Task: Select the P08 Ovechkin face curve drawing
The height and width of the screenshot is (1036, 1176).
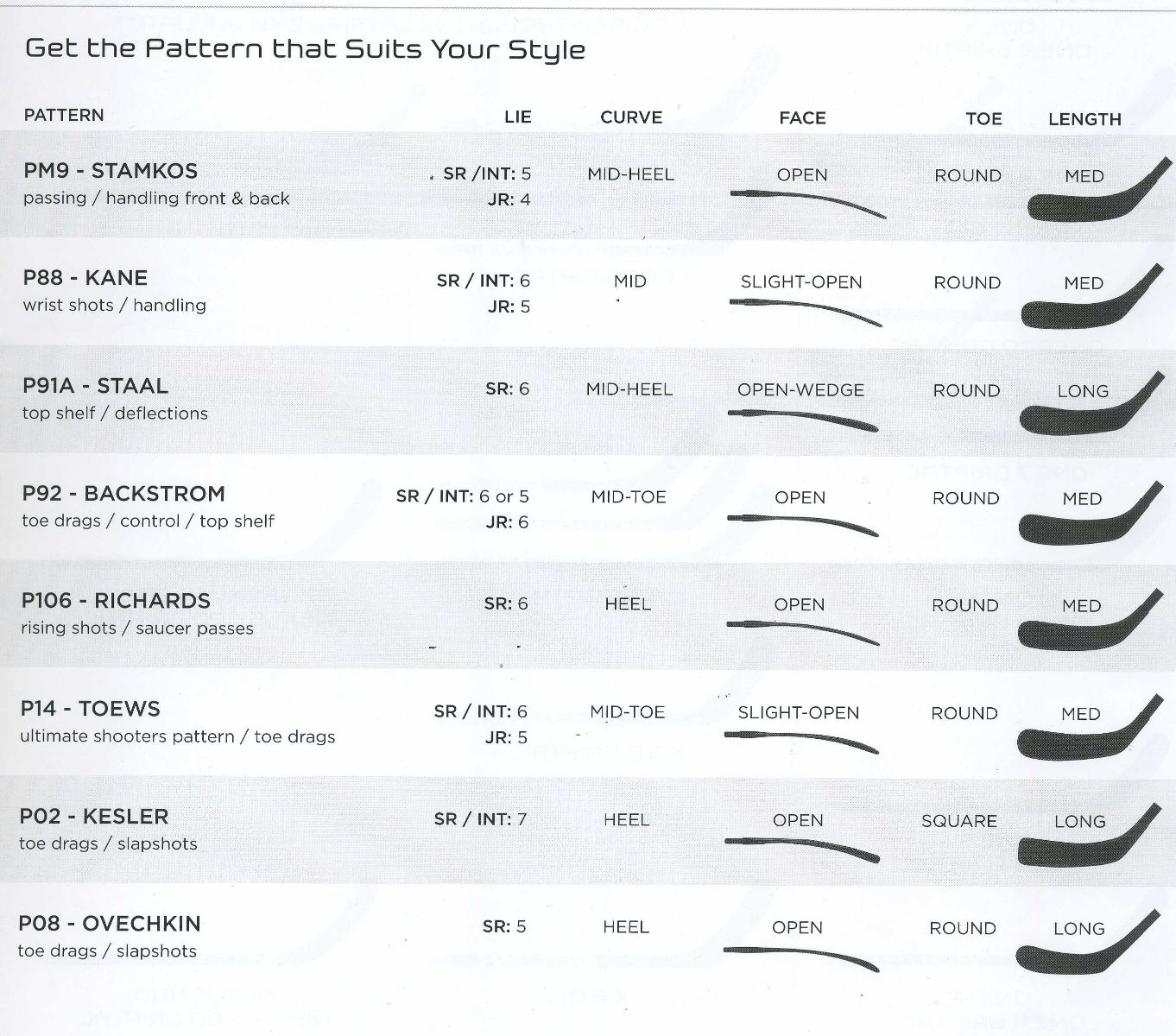Action: pyautogui.click(x=800, y=958)
